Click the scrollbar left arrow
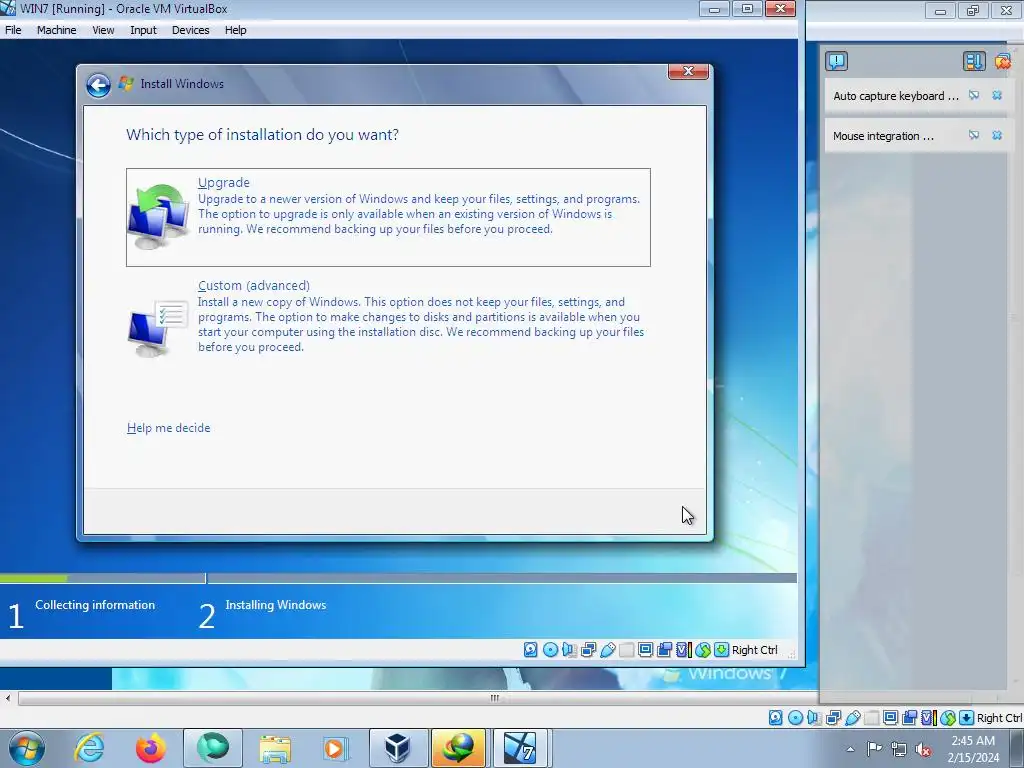Image resolution: width=1024 pixels, height=768 pixels. coord(8,698)
